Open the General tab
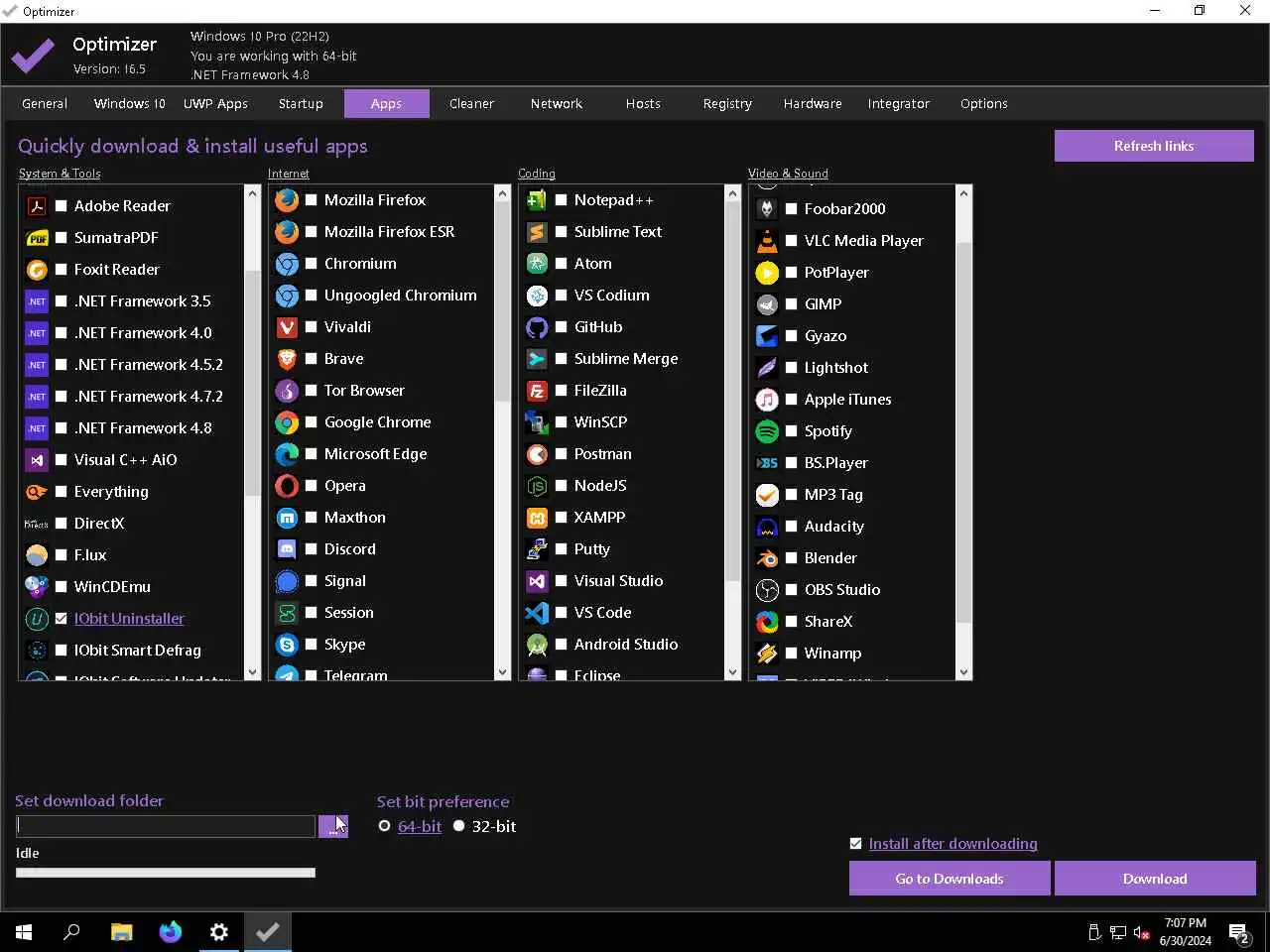The image size is (1270, 952). tap(45, 103)
